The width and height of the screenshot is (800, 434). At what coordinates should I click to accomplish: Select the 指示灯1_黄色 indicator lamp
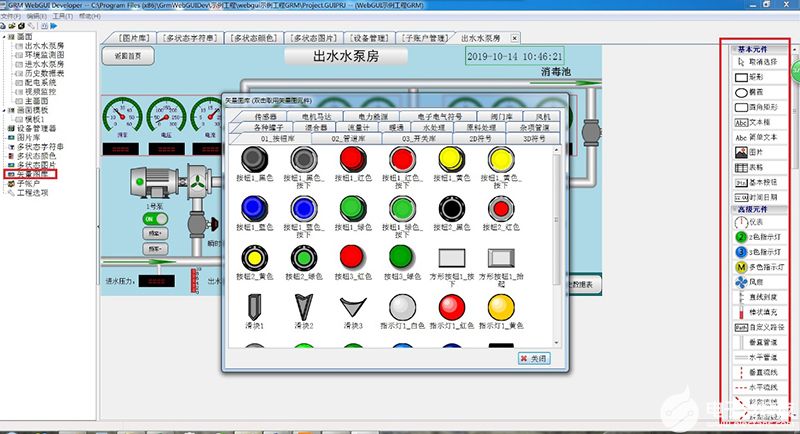tap(501, 307)
